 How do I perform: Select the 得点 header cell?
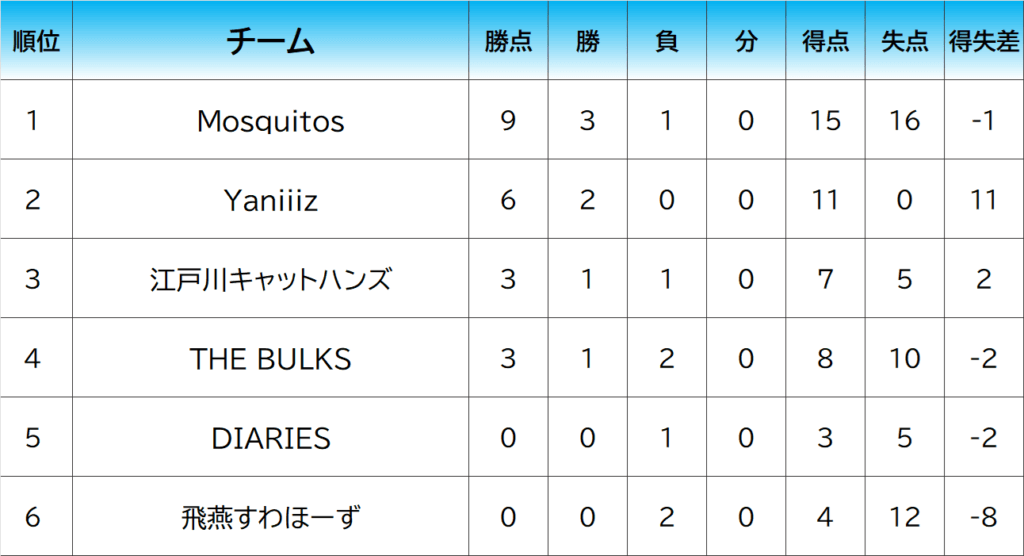coord(825,41)
